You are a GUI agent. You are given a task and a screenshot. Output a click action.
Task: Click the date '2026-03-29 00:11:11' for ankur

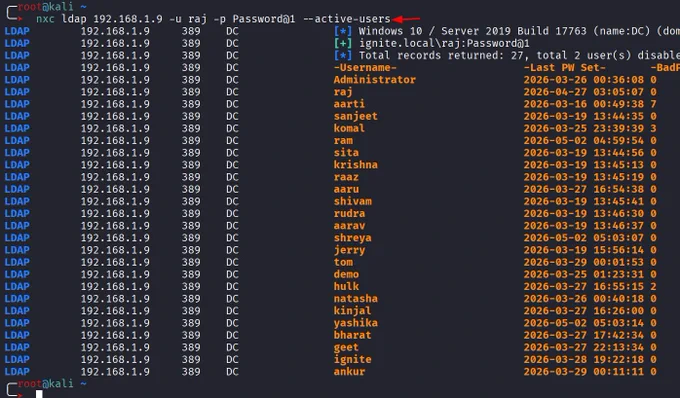point(583,371)
